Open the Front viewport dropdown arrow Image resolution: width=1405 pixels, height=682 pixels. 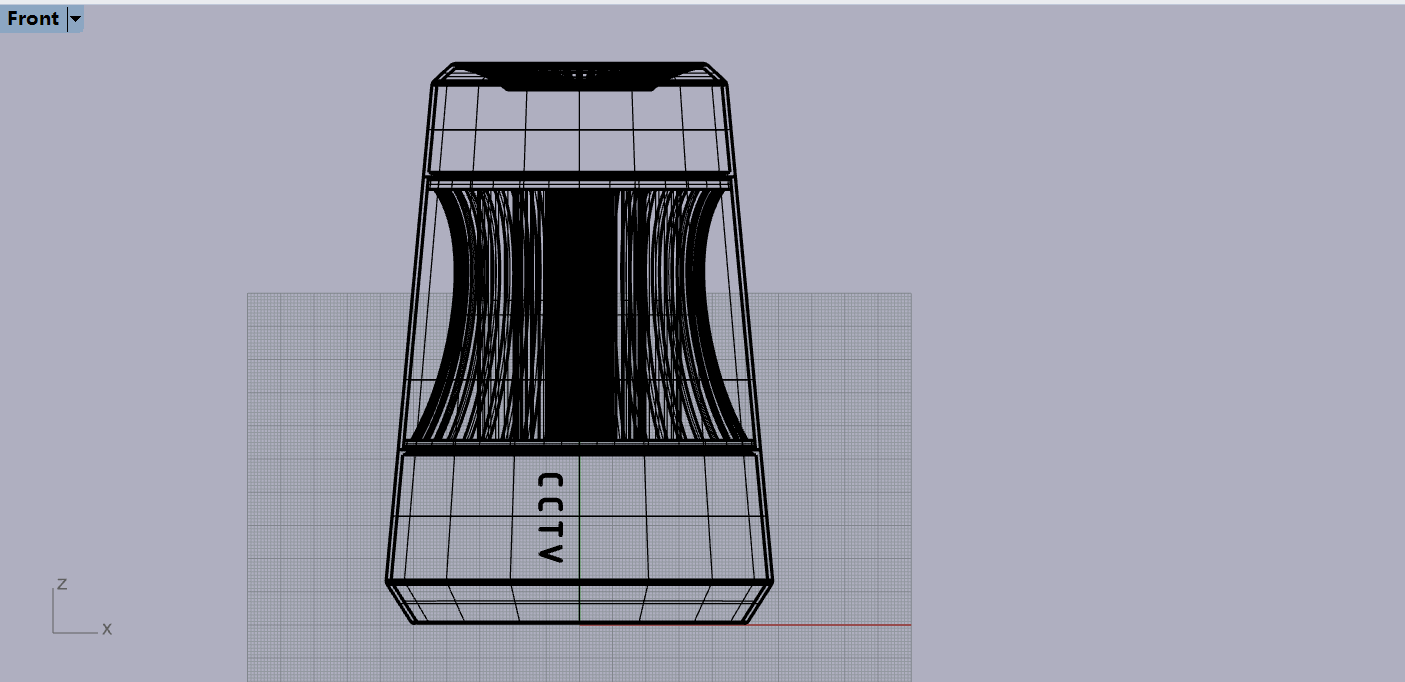tap(75, 19)
